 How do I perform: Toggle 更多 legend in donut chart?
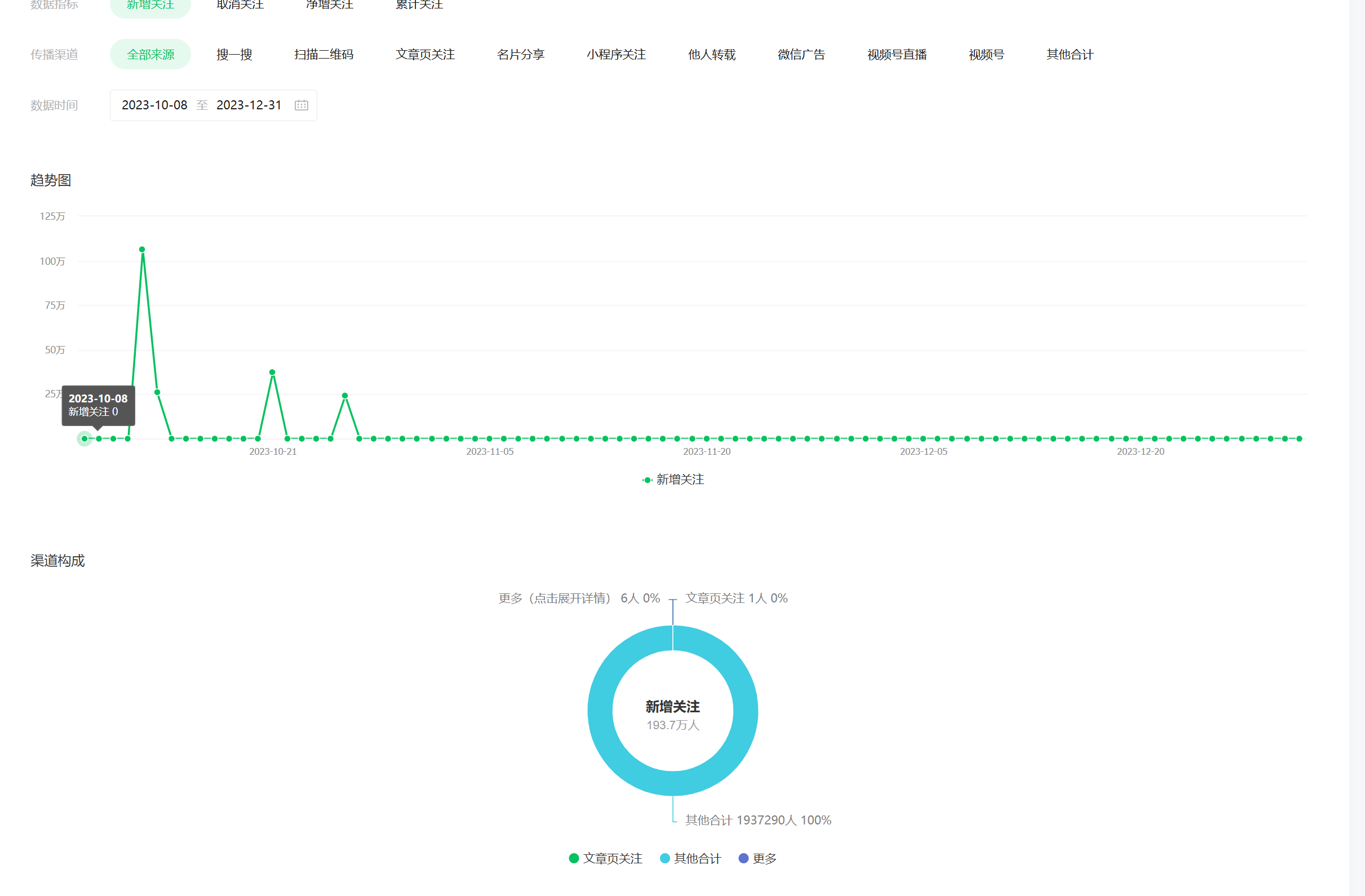click(757, 859)
